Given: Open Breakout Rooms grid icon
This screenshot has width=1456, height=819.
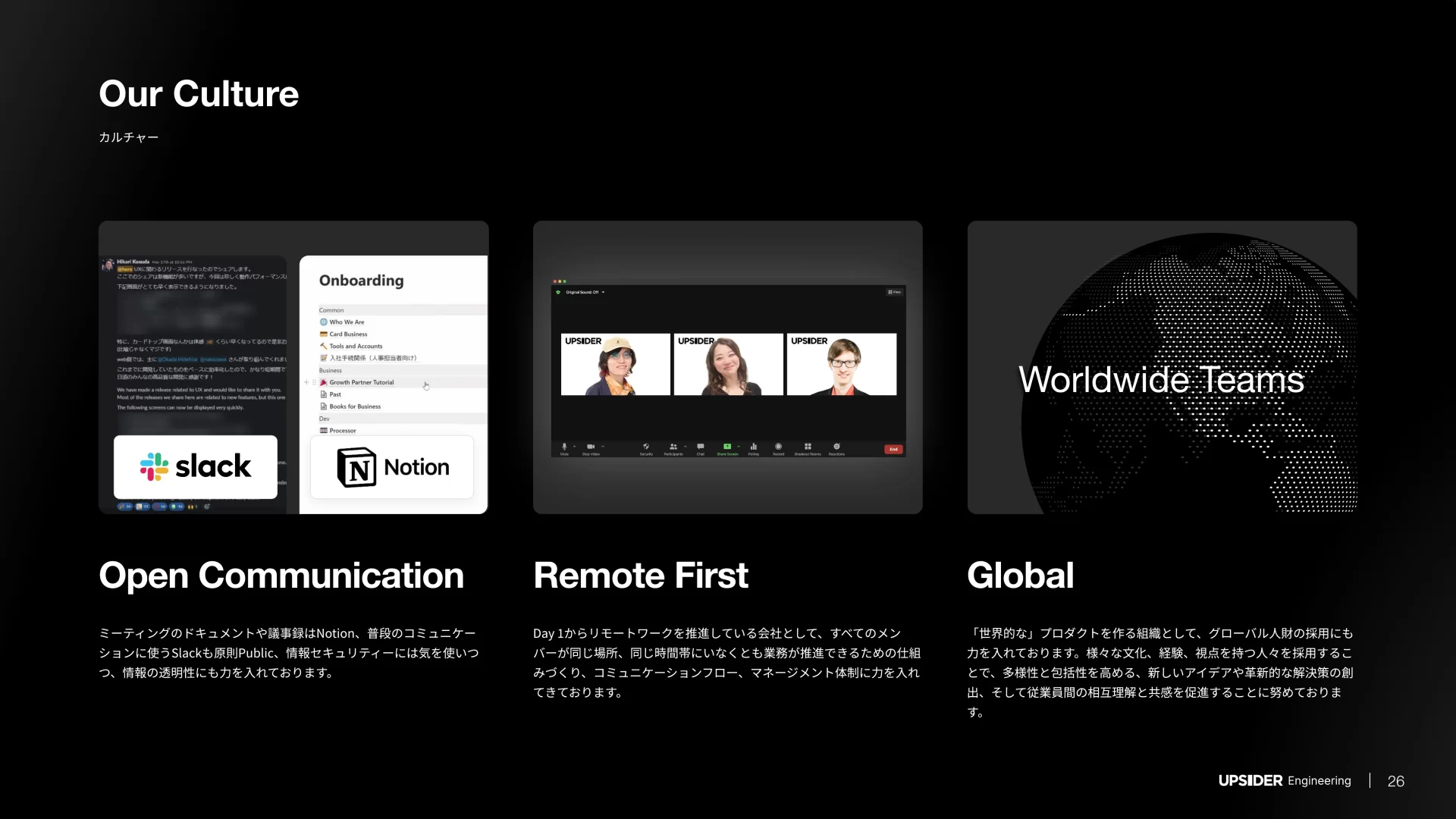Looking at the screenshot, I should point(808,447).
